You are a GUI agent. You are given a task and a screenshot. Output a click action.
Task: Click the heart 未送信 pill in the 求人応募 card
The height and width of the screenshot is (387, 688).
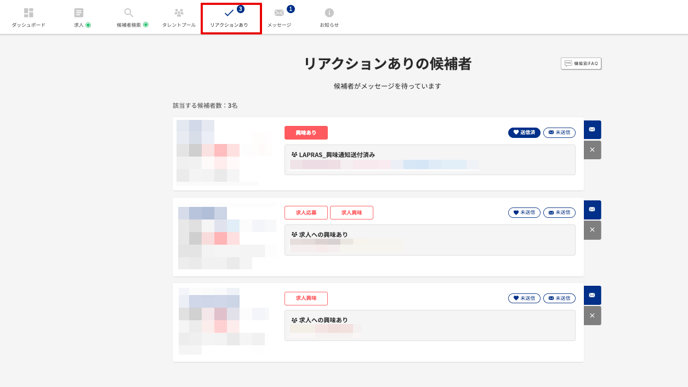point(524,212)
